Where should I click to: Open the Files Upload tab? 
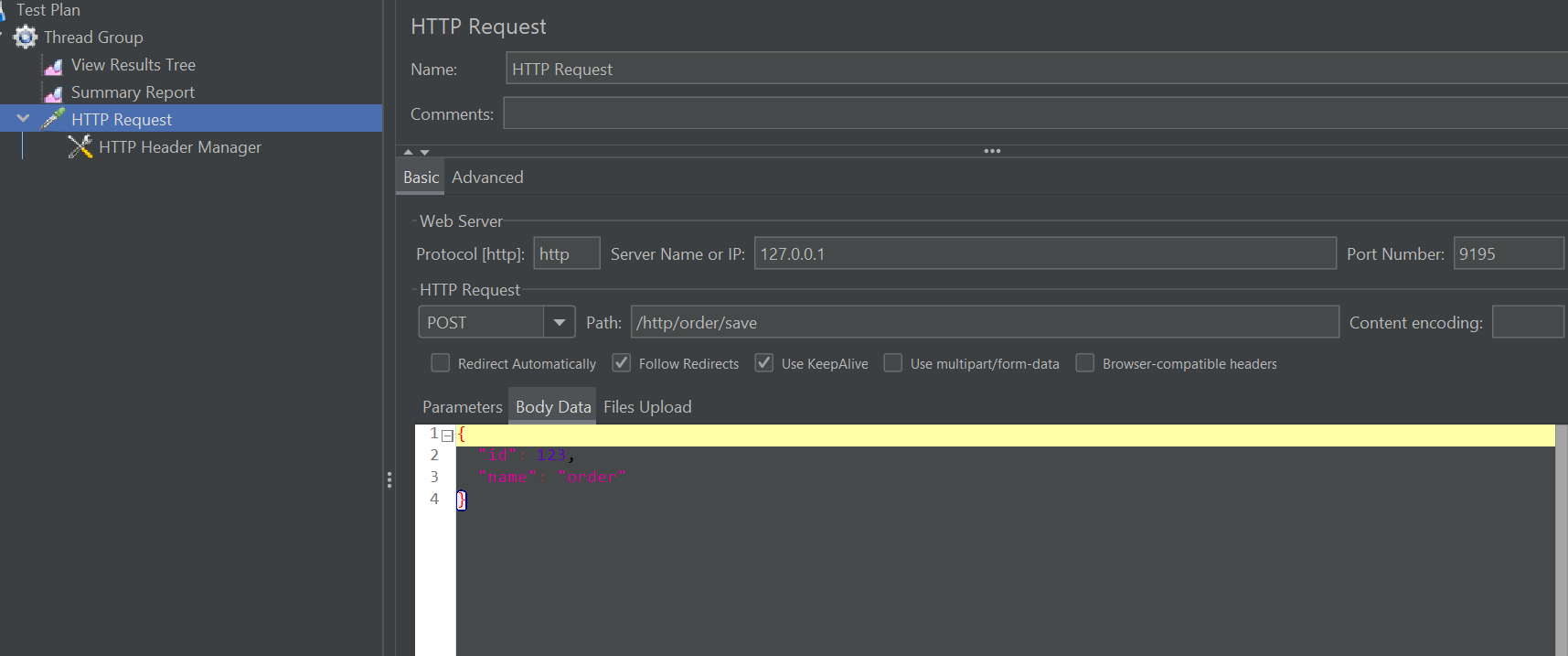click(x=647, y=407)
